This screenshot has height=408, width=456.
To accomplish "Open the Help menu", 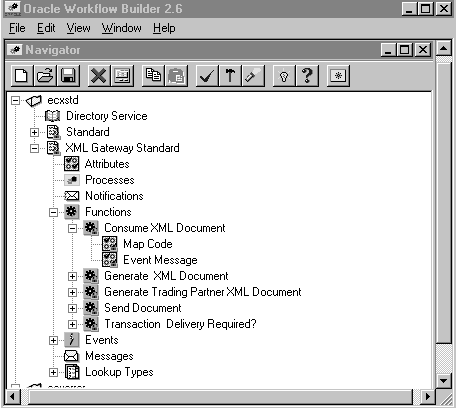I will (x=164, y=28).
